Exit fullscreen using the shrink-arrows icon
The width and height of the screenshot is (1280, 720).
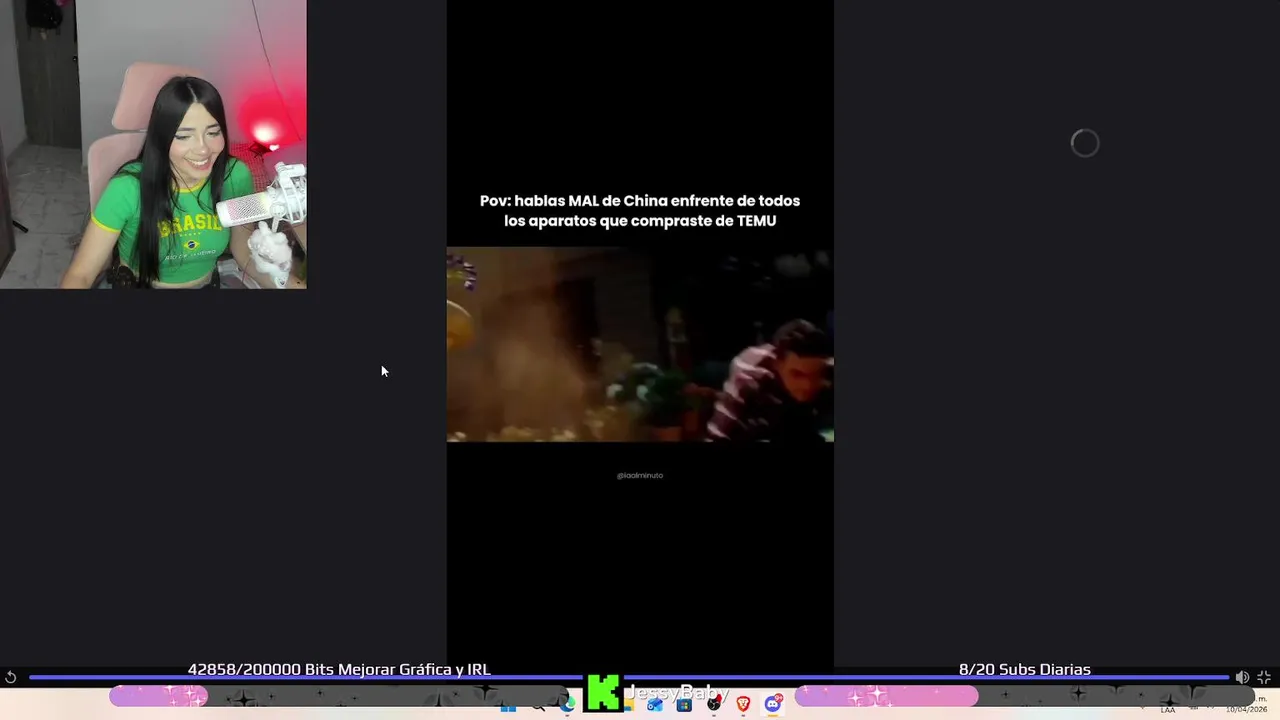click(1264, 677)
